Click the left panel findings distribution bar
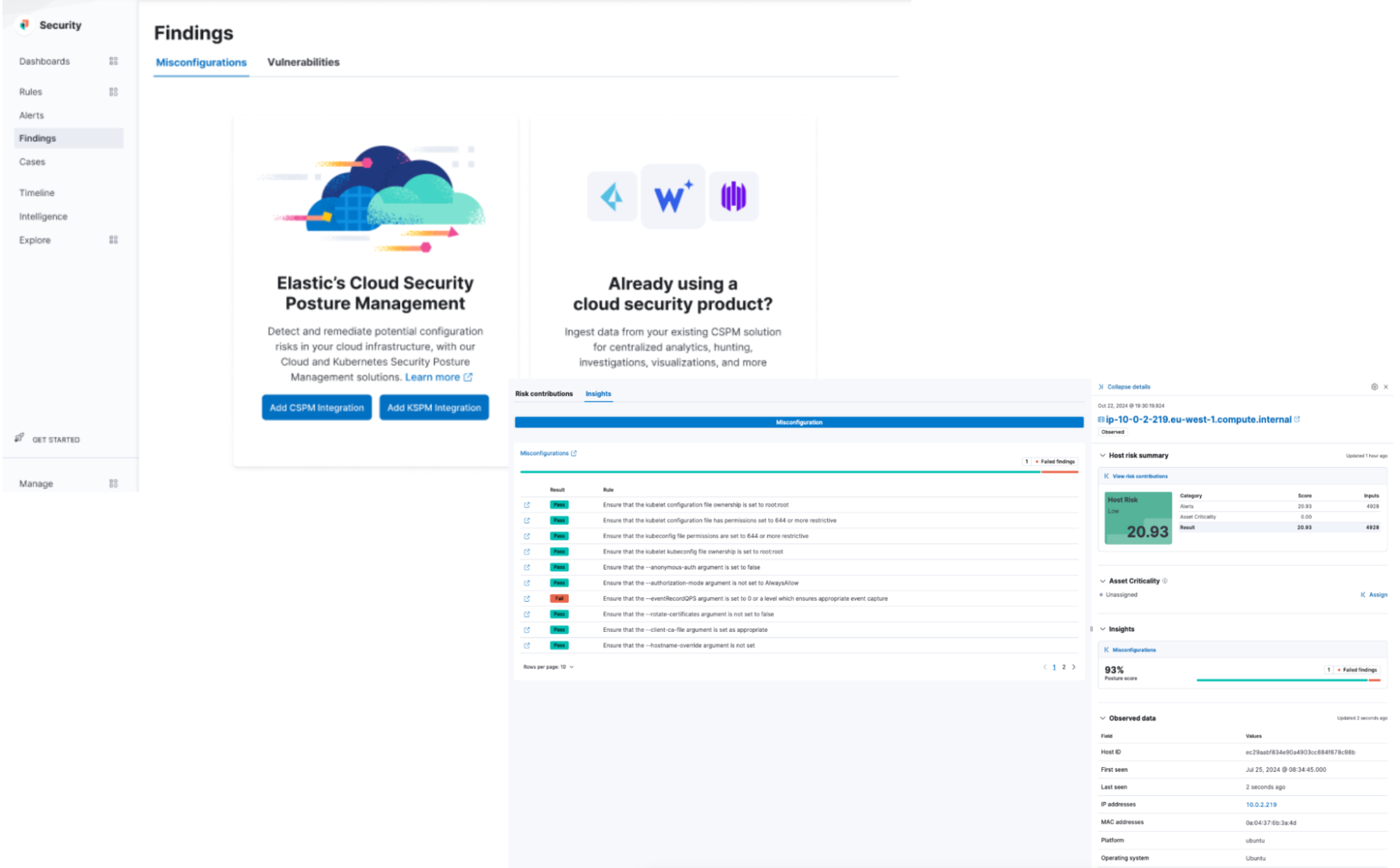The width and height of the screenshot is (1400, 868). pos(798,472)
